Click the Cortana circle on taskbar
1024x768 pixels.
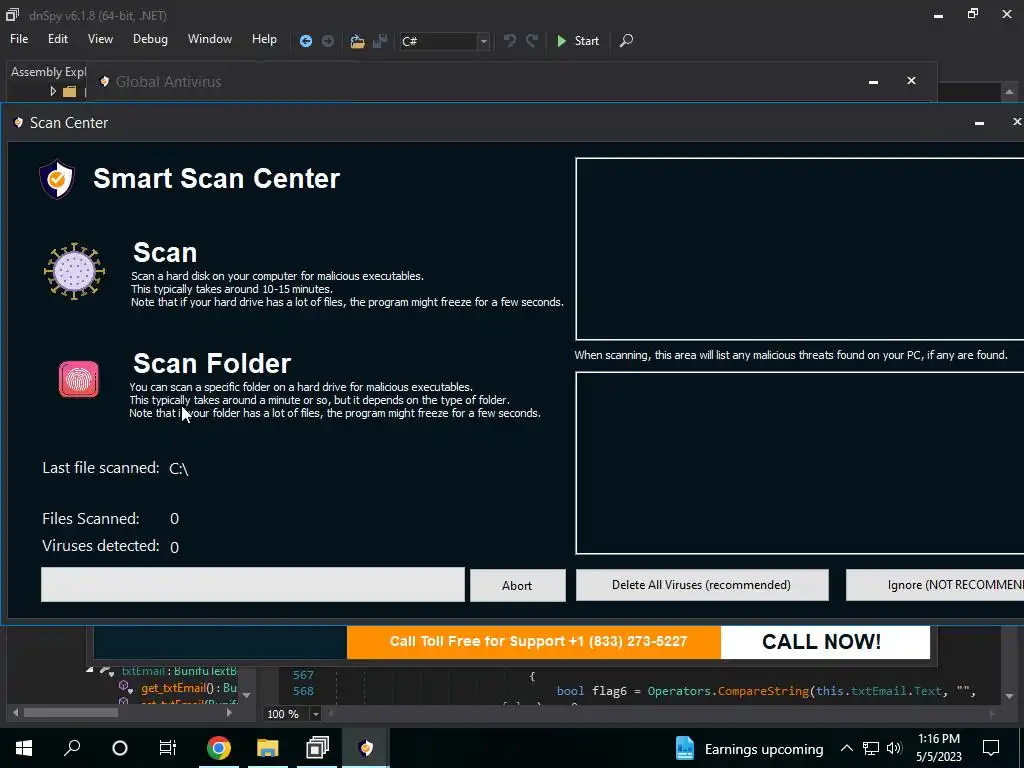tap(120, 748)
